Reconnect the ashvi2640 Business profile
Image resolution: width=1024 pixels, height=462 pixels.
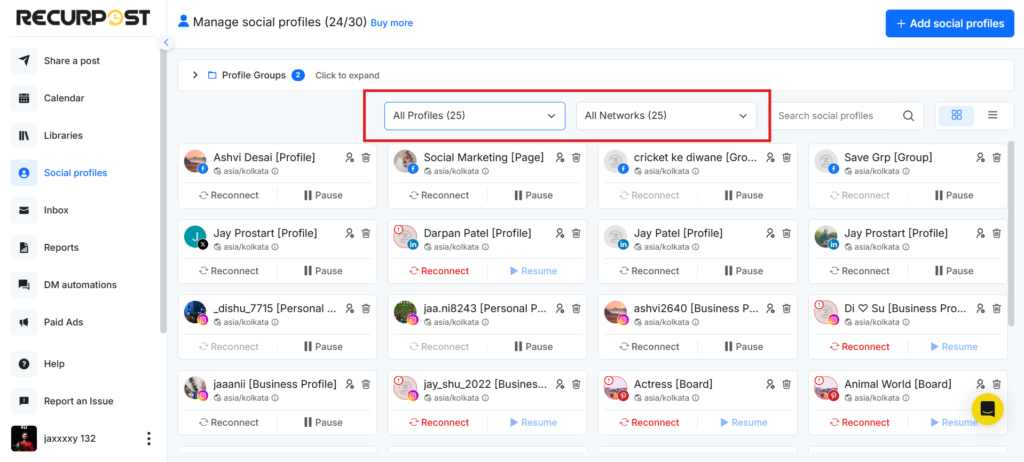click(649, 347)
